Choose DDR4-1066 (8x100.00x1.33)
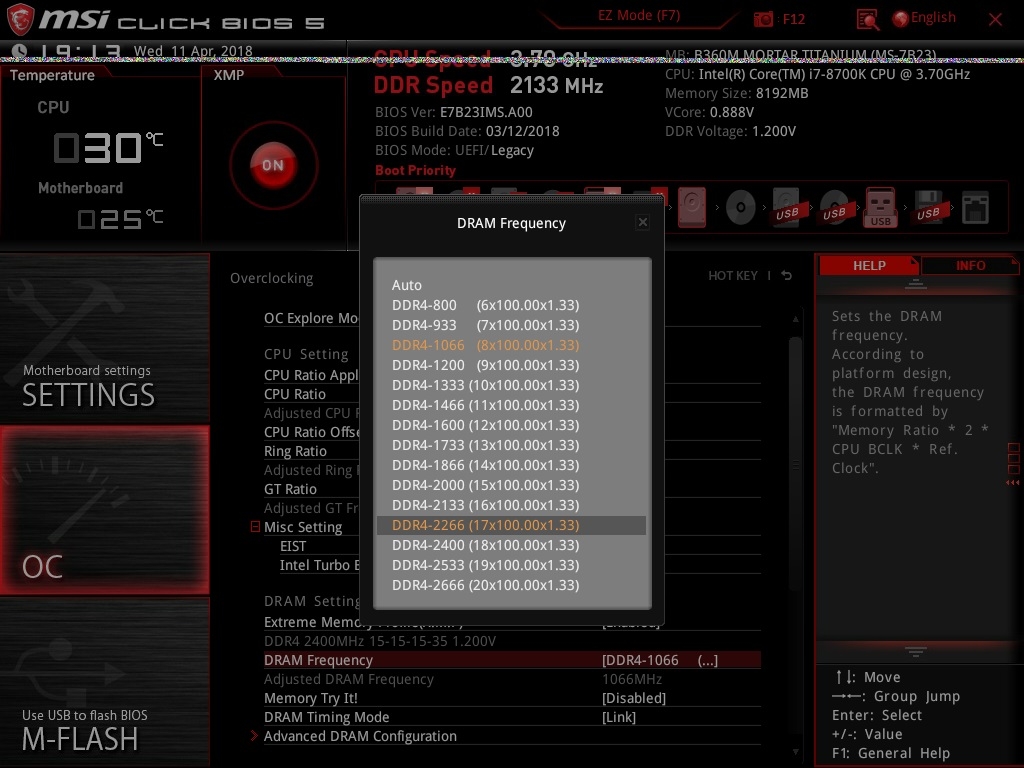 [x=511, y=345]
